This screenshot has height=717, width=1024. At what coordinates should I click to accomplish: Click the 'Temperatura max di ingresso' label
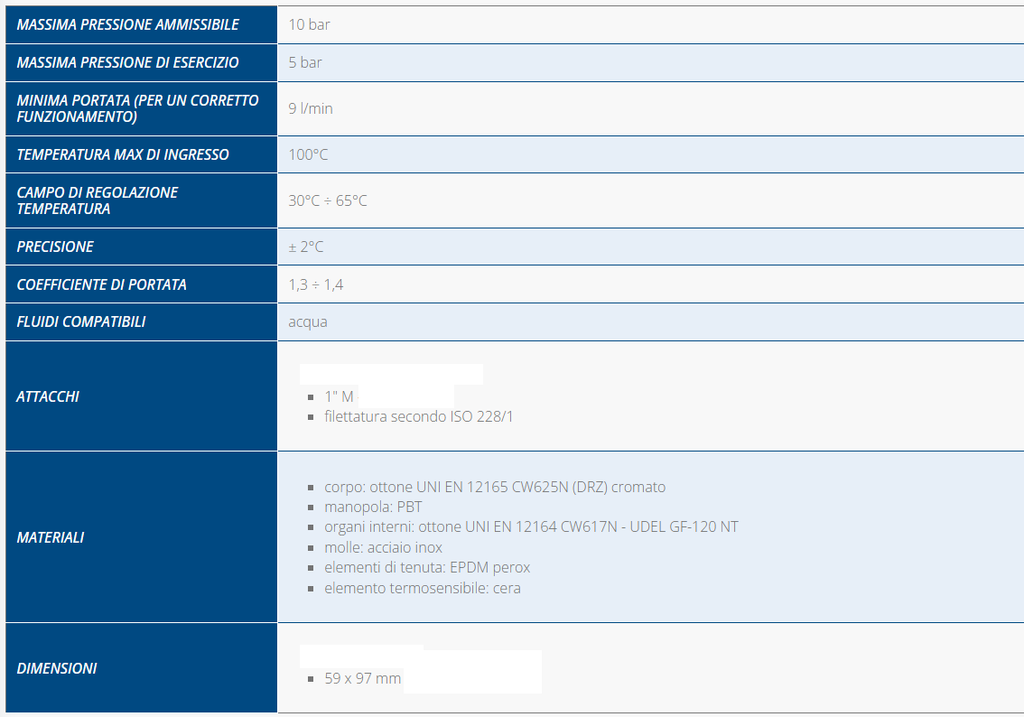(x=122, y=154)
